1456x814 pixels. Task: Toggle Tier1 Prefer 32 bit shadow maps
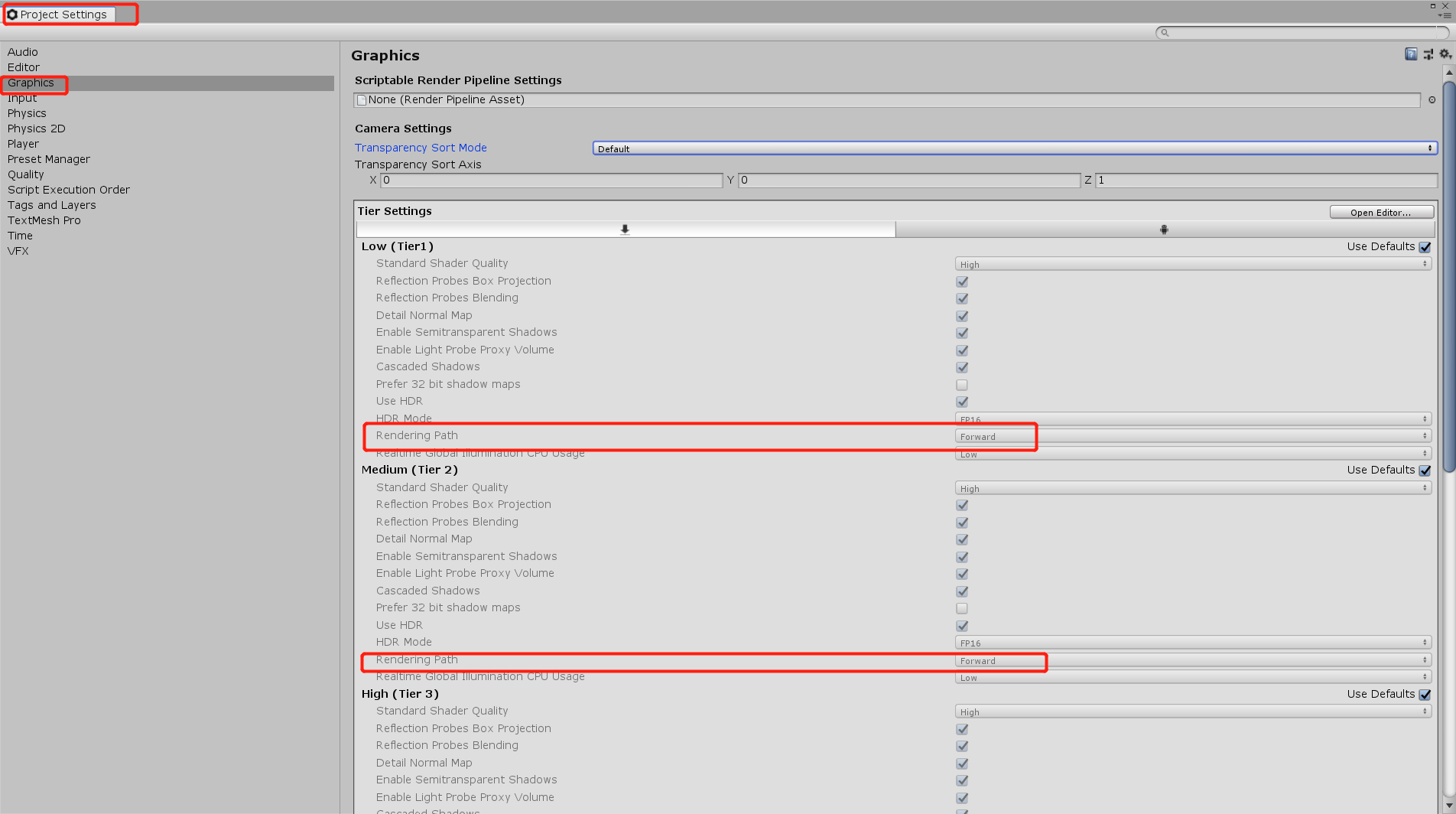click(x=962, y=385)
